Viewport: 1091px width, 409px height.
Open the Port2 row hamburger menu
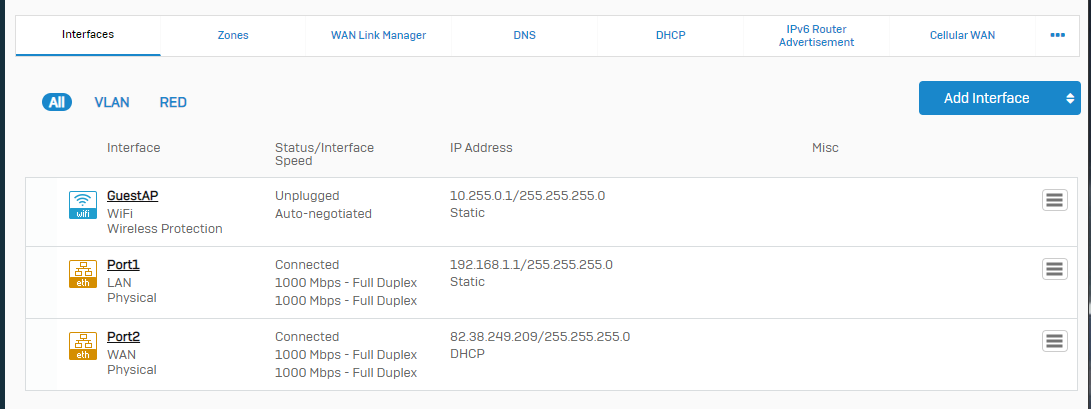click(1054, 341)
